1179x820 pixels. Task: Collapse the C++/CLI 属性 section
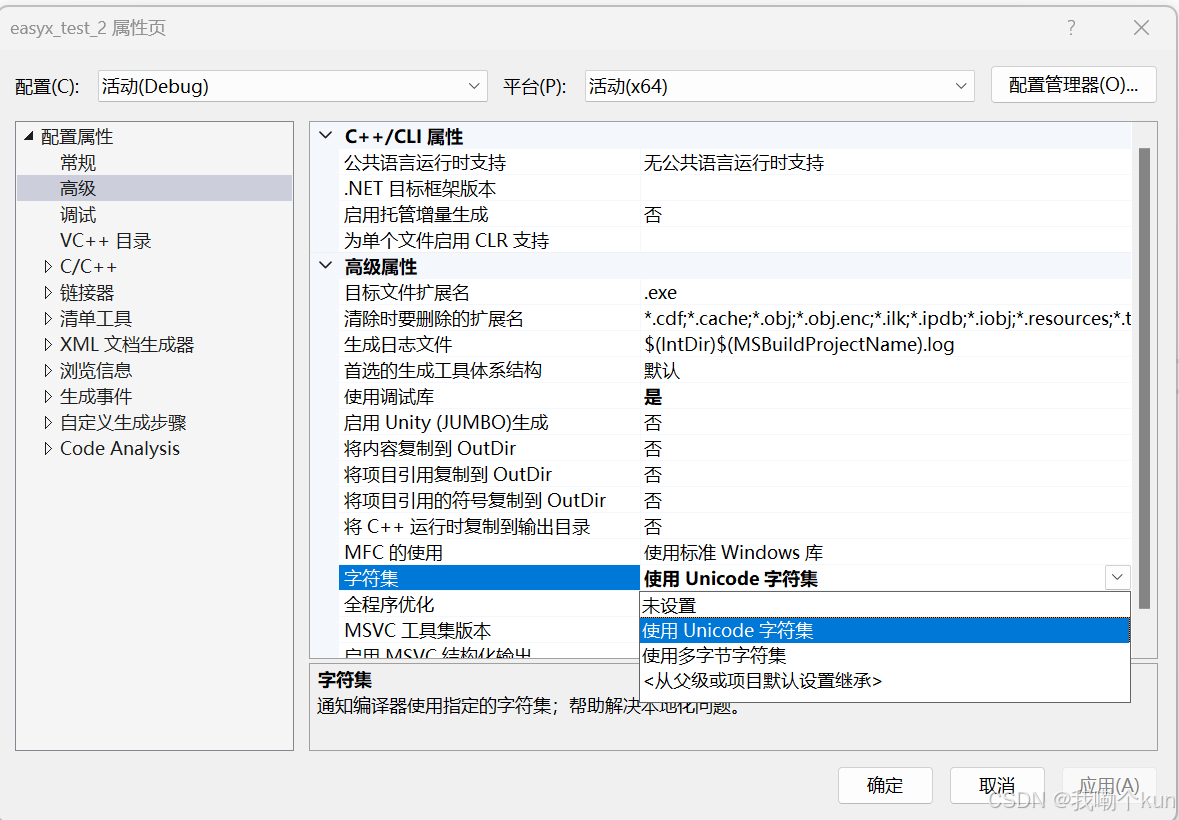point(324,135)
